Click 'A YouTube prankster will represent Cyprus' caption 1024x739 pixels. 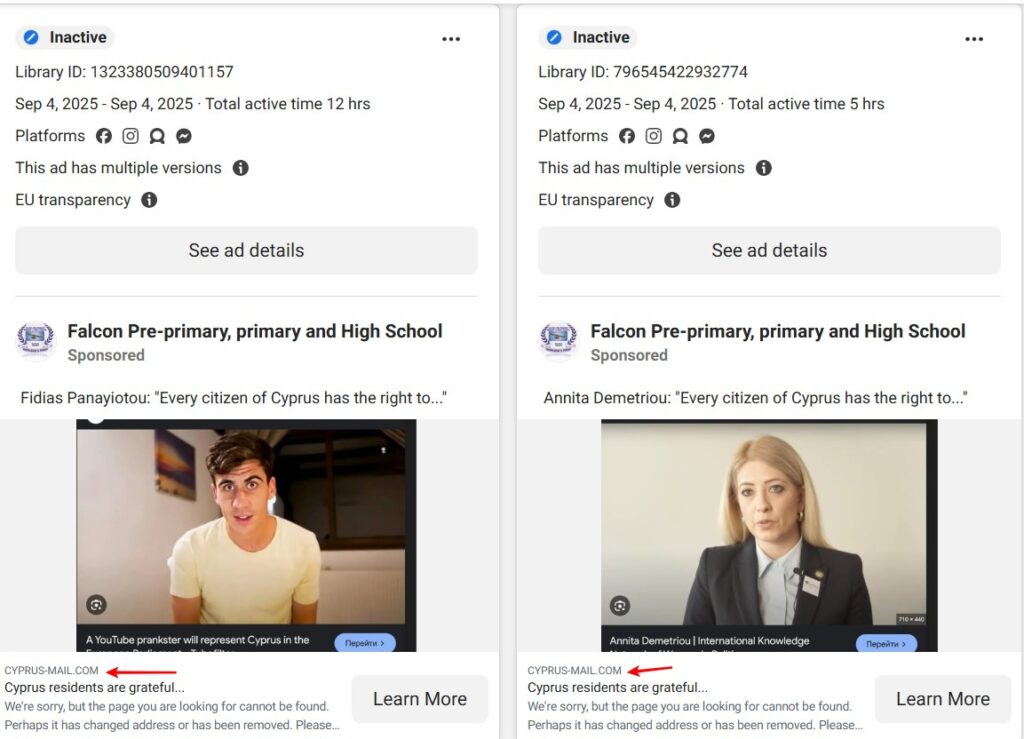point(197,640)
